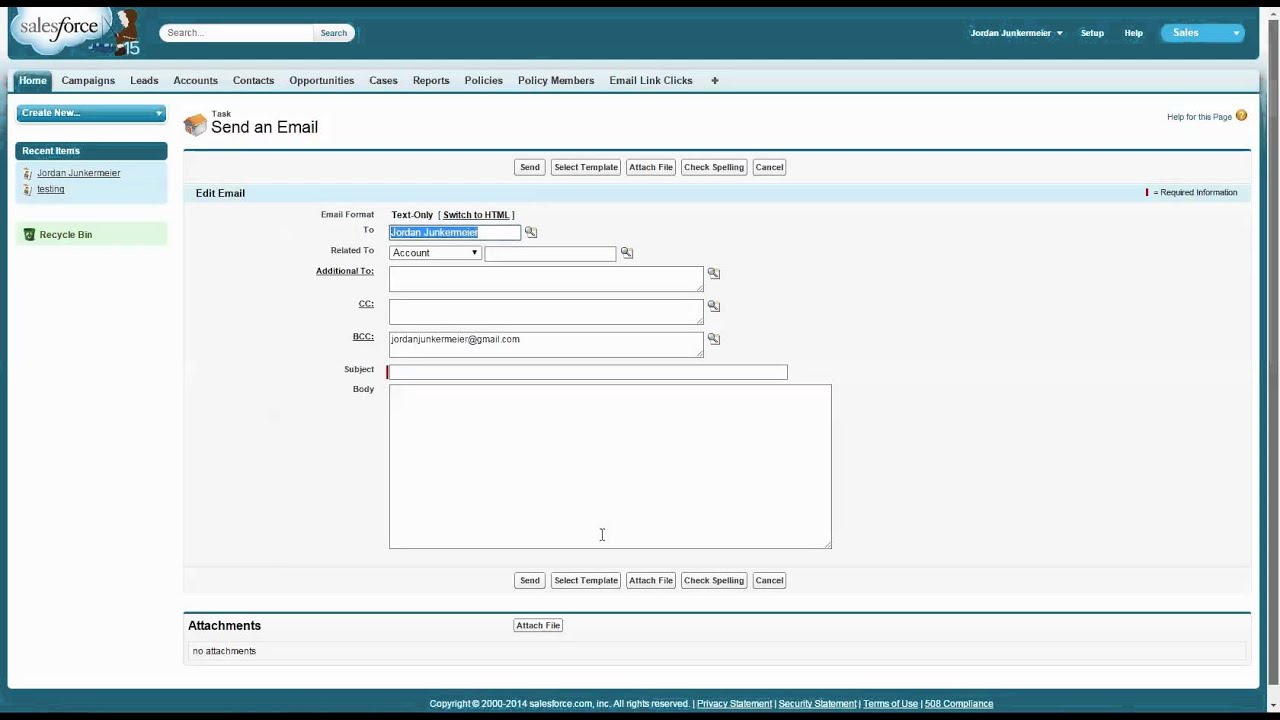Click the Recycle Bin icon in sidebar
This screenshot has width=1280, height=720.
pyautogui.click(x=29, y=234)
